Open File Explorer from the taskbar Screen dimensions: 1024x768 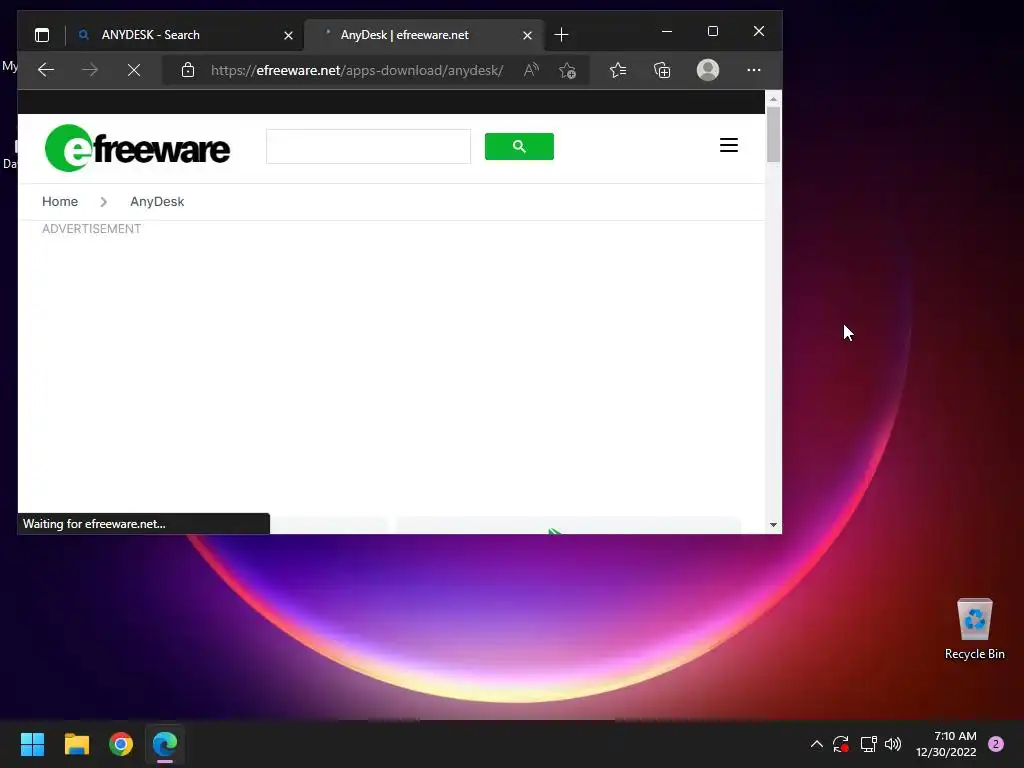76,744
